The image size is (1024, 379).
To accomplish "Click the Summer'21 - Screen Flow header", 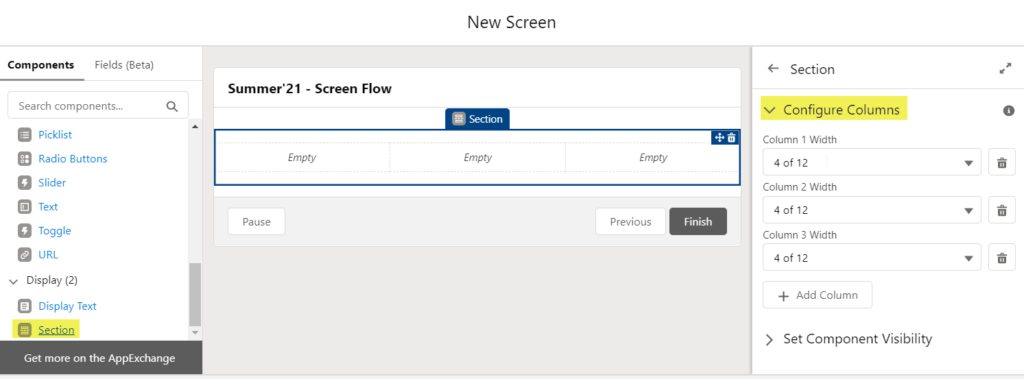I will point(310,89).
